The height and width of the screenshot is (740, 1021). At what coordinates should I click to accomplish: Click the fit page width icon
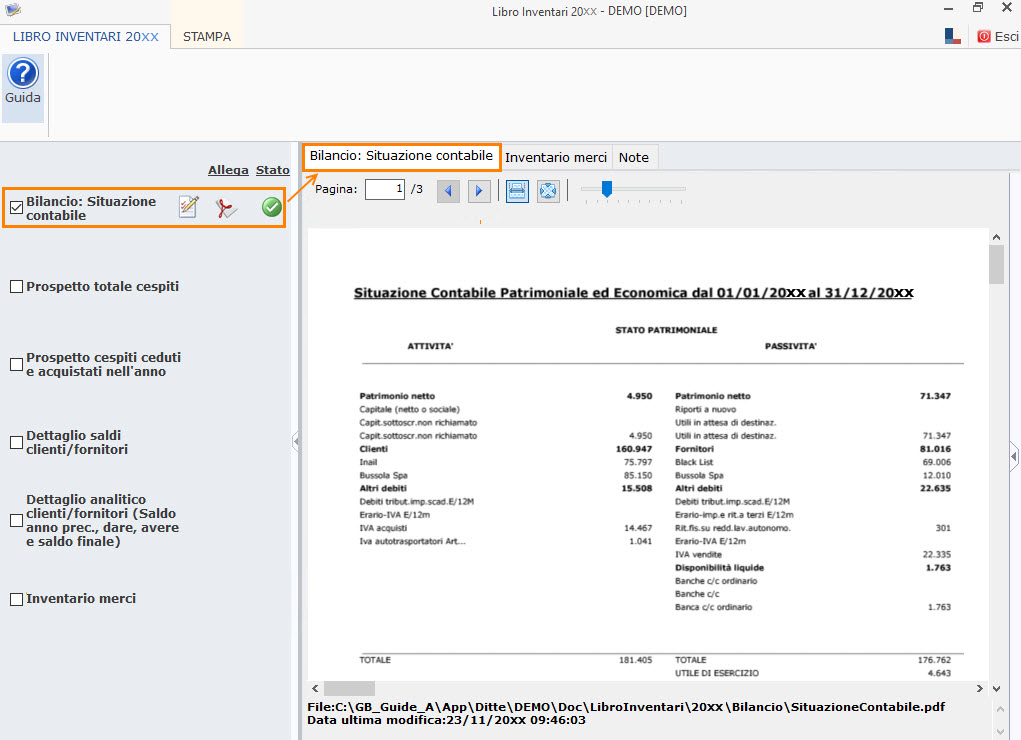pos(517,191)
